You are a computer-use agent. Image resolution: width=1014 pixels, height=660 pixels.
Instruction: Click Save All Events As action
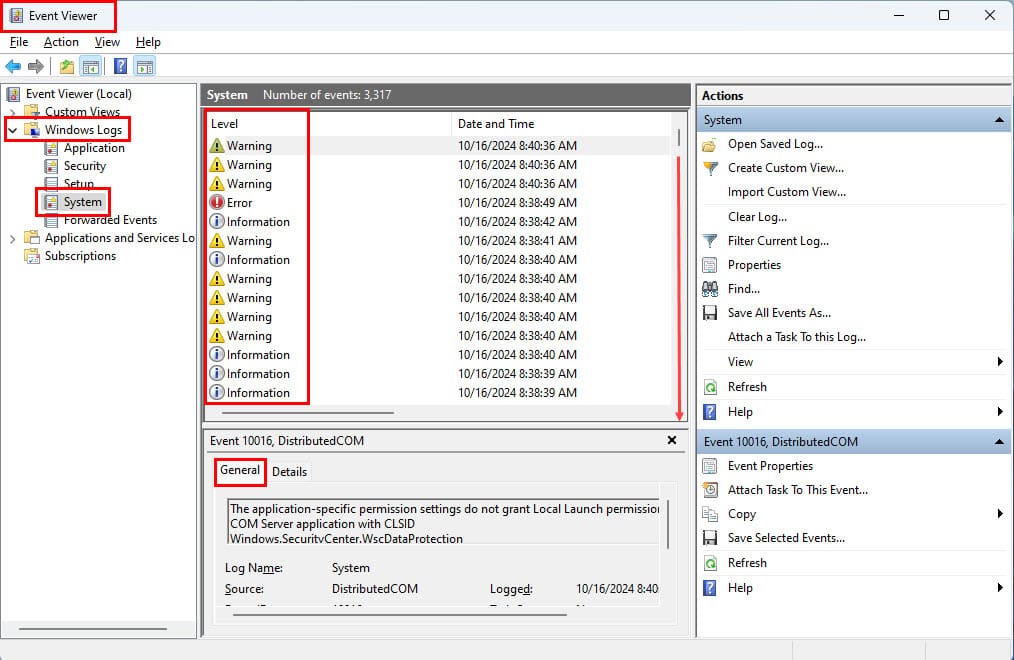point(779,313)
